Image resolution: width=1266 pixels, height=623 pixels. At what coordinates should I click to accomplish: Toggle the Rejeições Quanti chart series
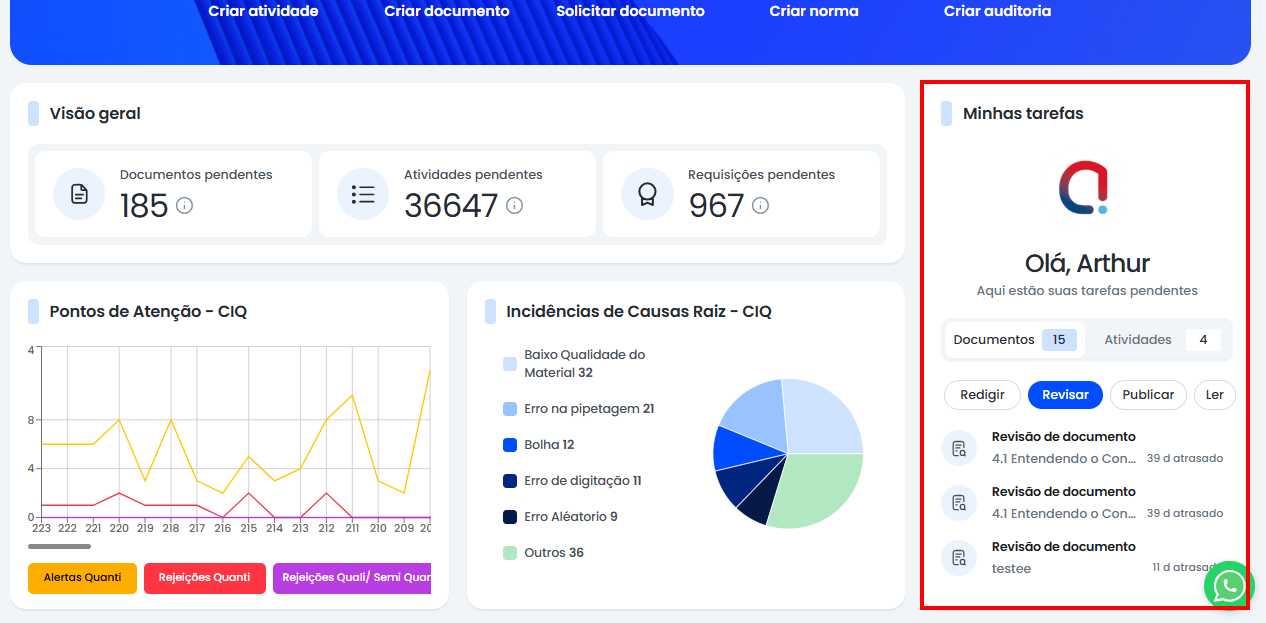coord(205,578)
